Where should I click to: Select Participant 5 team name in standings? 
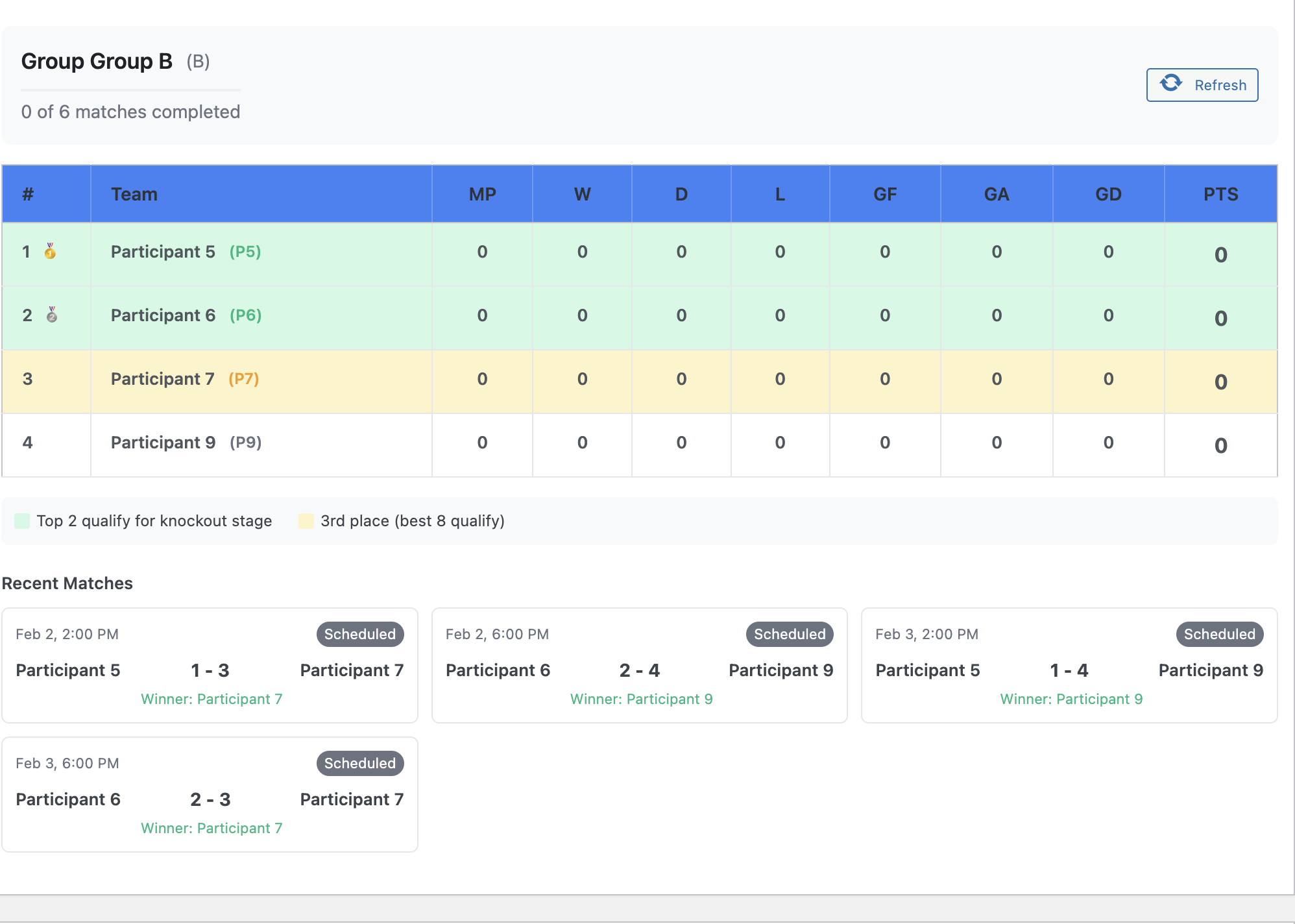coord(163,252)
